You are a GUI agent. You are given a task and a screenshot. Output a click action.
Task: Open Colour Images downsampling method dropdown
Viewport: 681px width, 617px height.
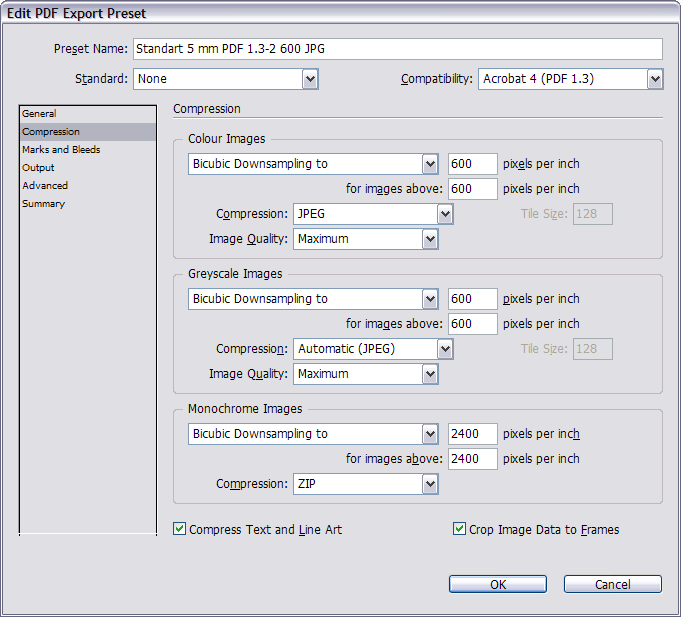[x=313, y=164]
